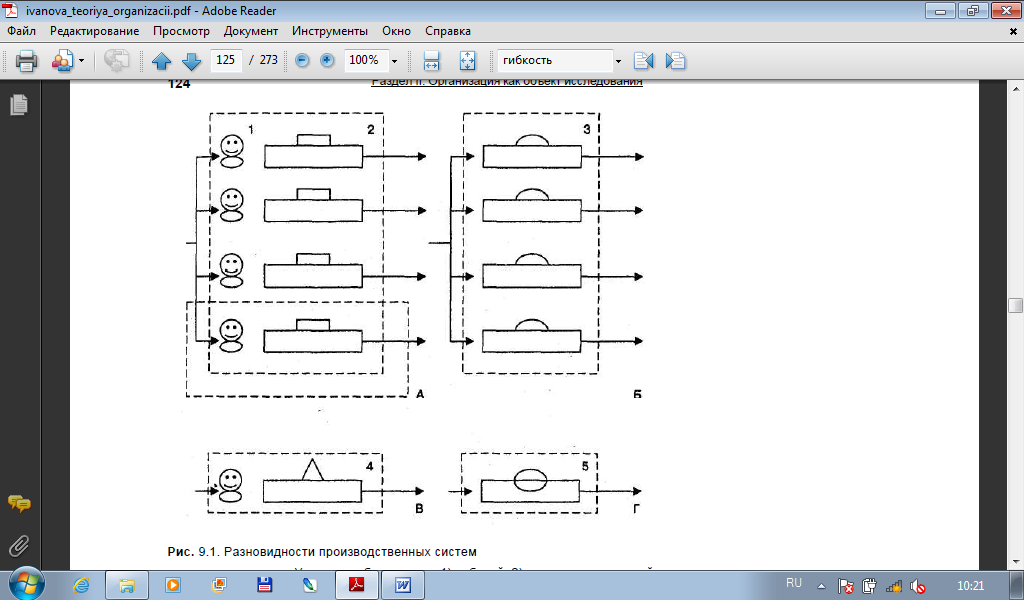Open the Справка menu

448,31
